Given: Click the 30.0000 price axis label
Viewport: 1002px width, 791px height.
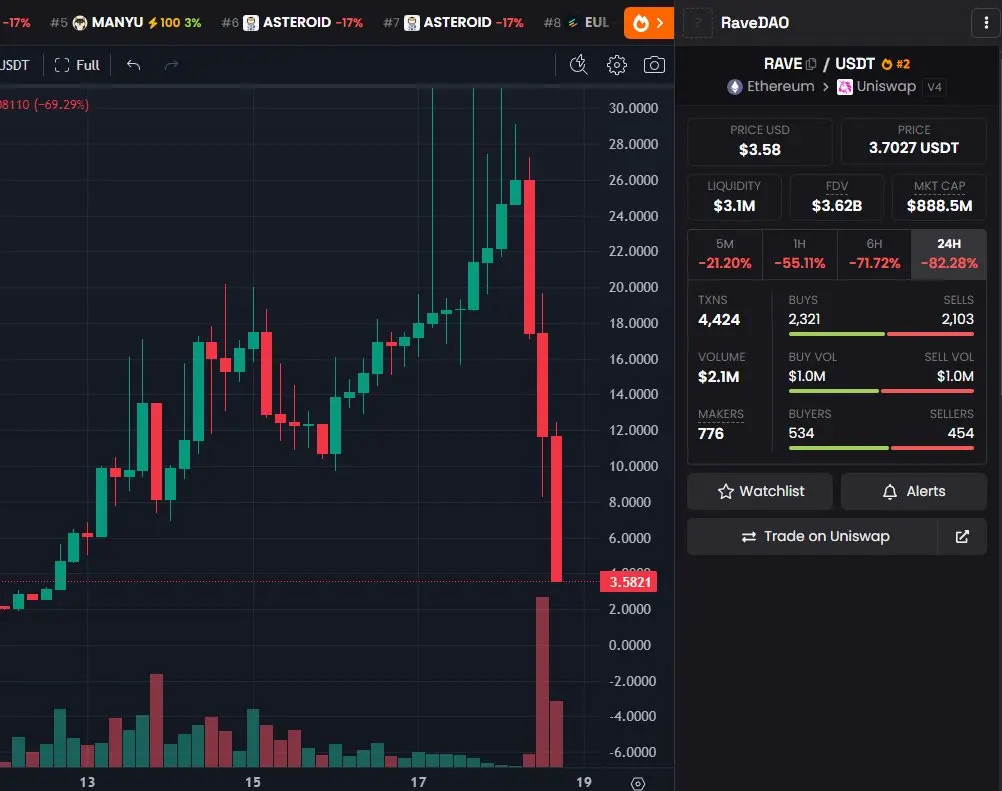Looking at the screenshot, I should pos(633,108).
